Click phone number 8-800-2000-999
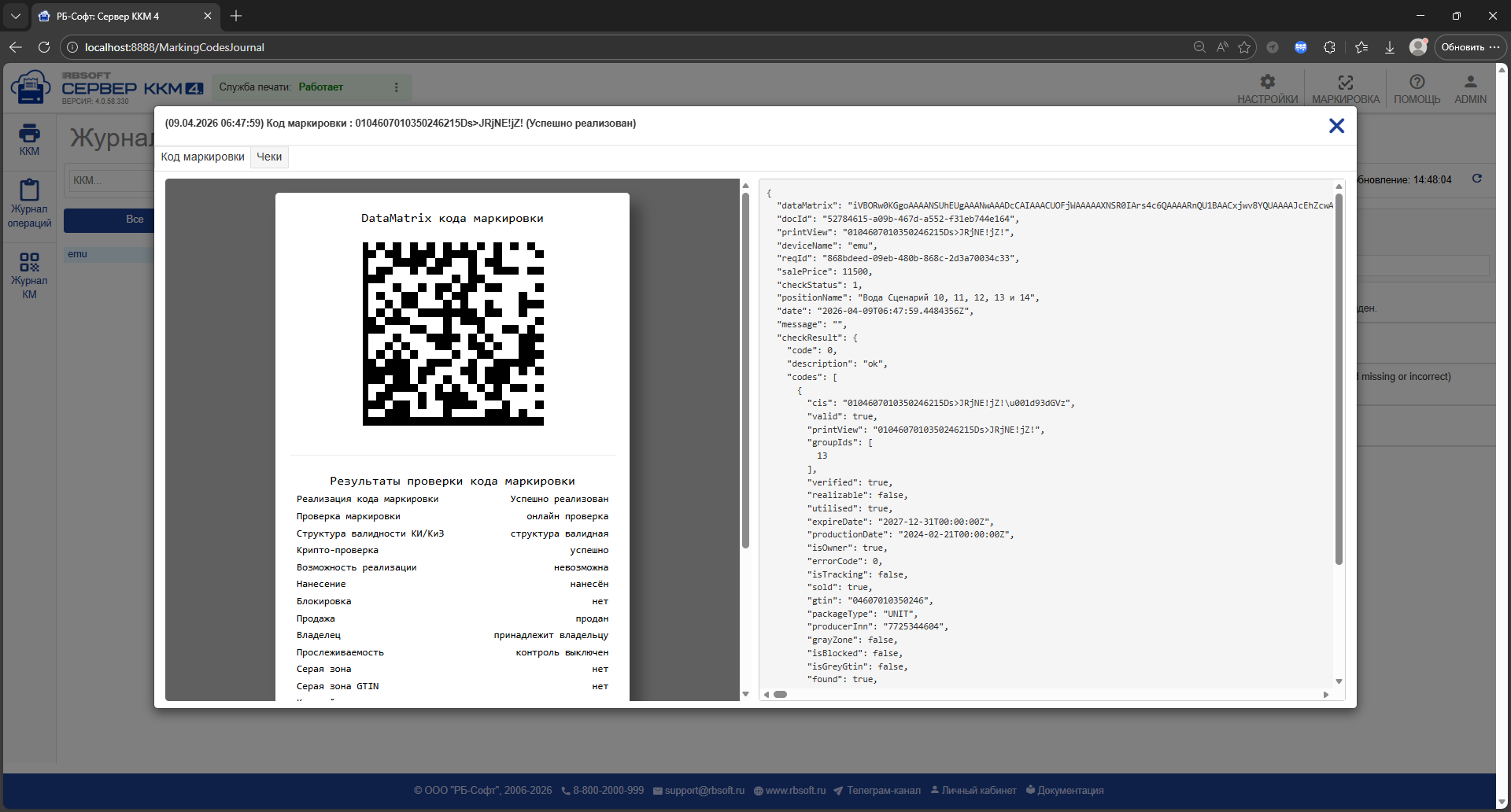 (603, 791)
